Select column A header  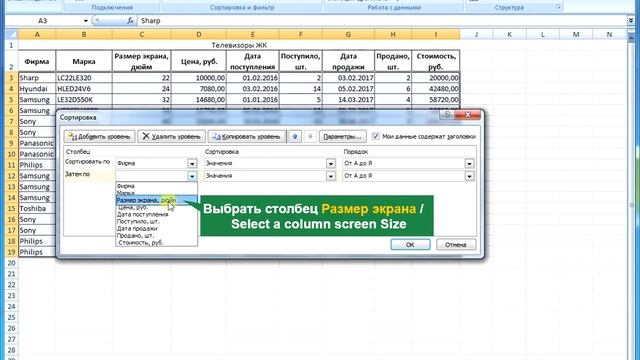(x=37, y=35)
